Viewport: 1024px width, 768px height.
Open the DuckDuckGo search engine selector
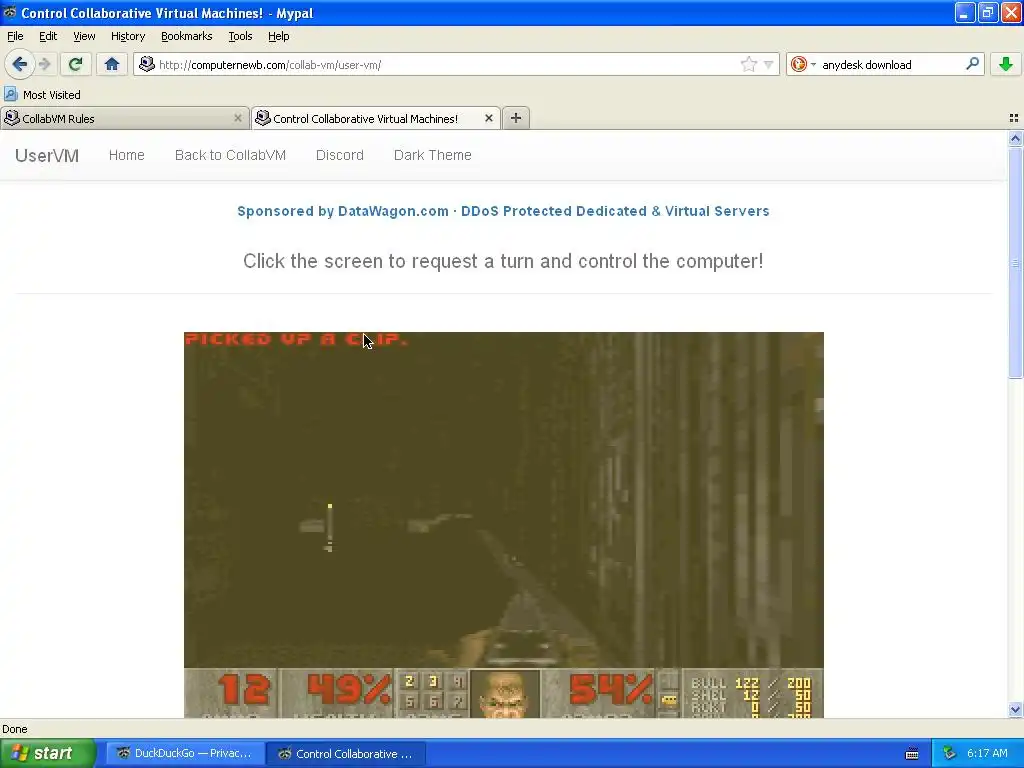(x=803, y=64)
